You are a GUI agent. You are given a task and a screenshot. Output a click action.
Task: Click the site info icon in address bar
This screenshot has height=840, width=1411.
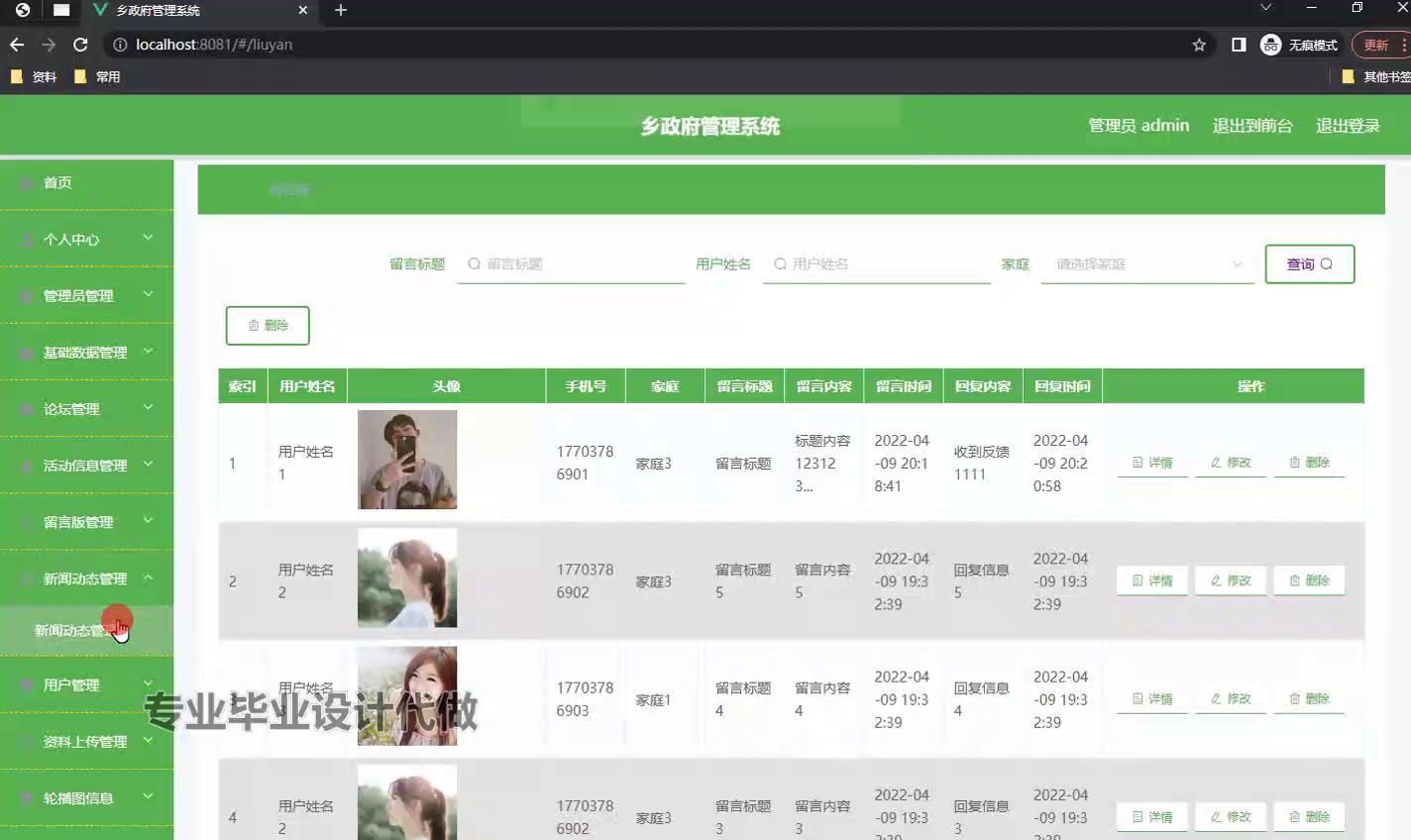pos(120,45)
